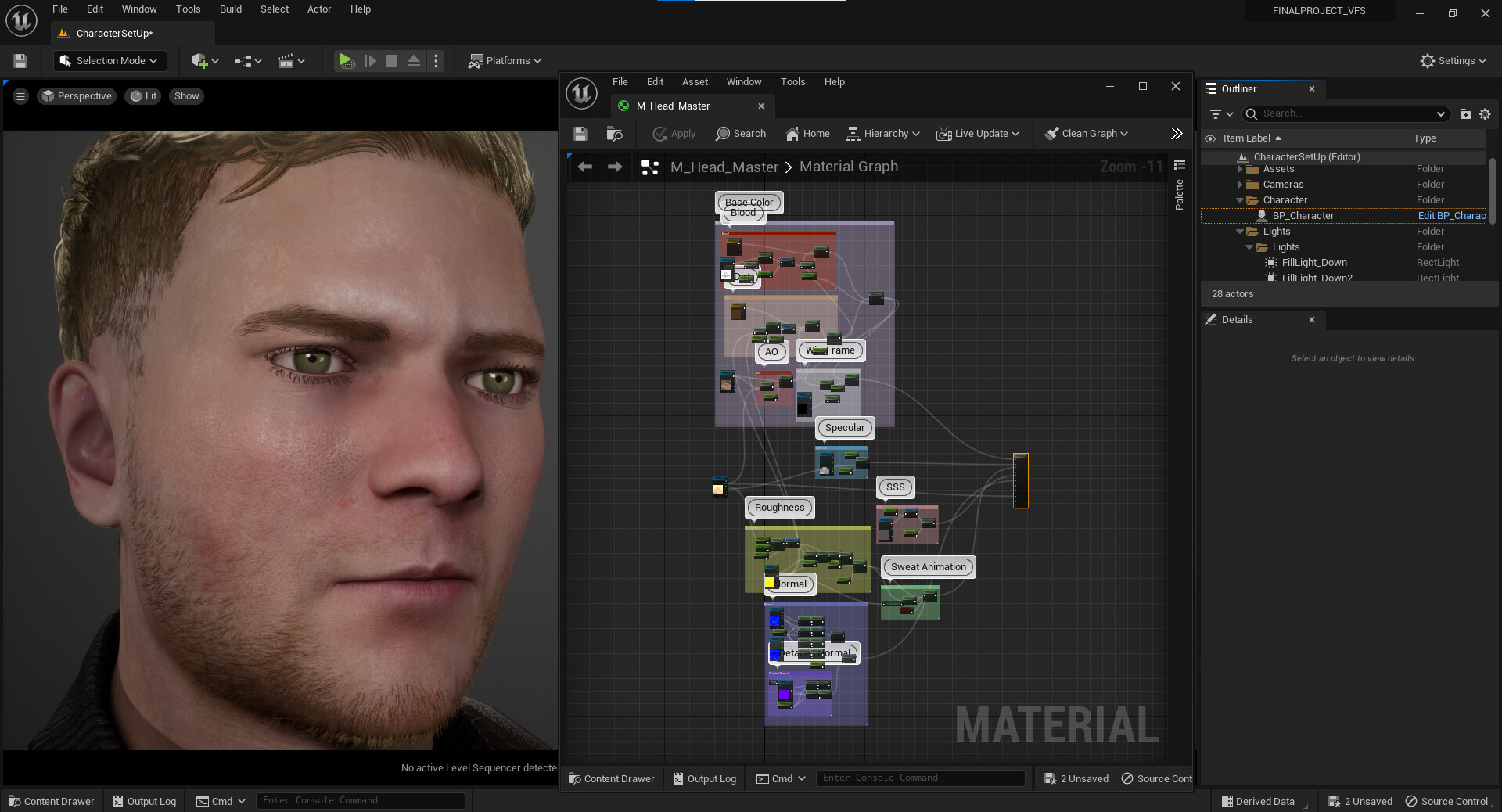This screenshot has height=812, width=1502.
Task: Collapse the Character folder in Outliner
Action: [1240, 200]
